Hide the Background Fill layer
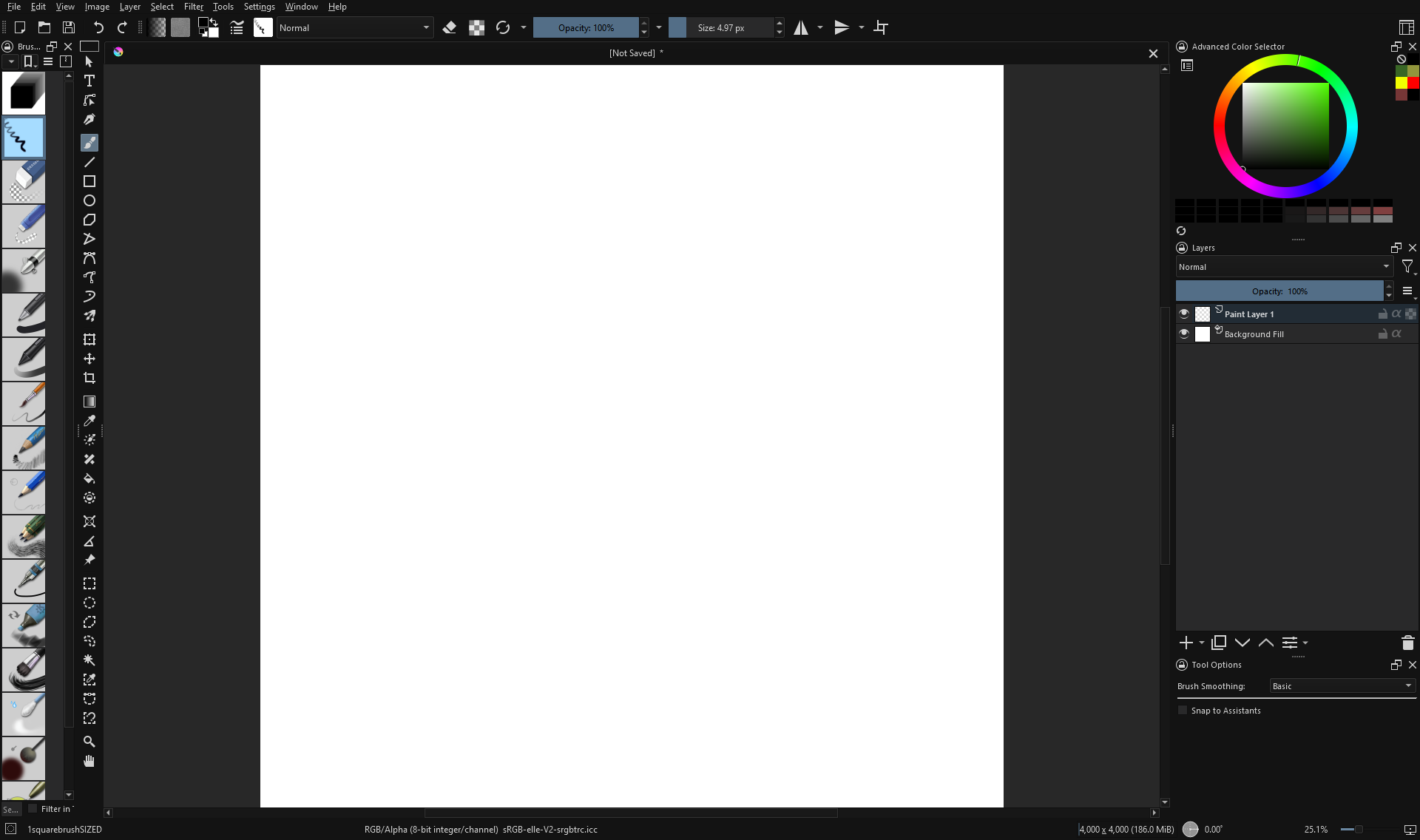This screenshot has height=840, width=1420. coord(1184,334)
